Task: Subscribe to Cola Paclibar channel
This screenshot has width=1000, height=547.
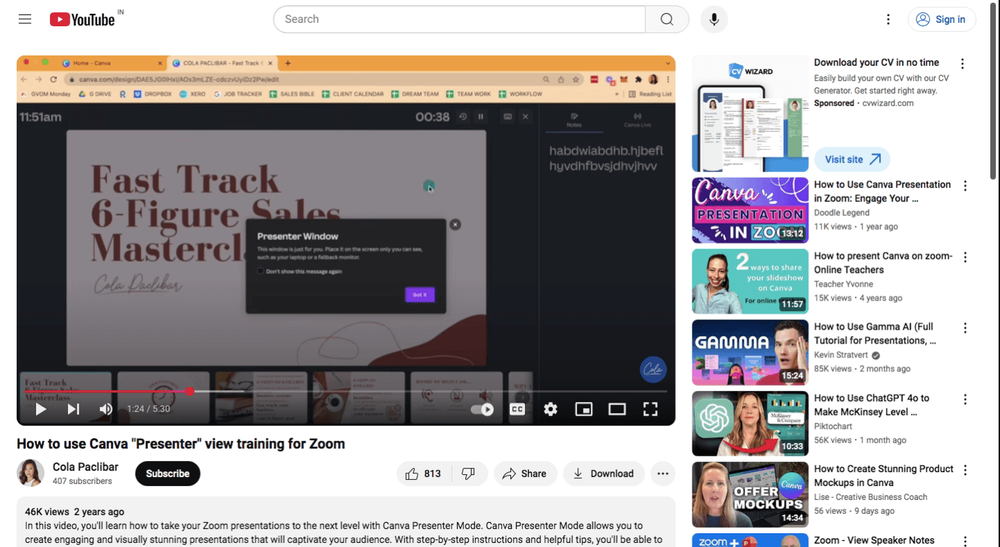Action: [167, 474]
